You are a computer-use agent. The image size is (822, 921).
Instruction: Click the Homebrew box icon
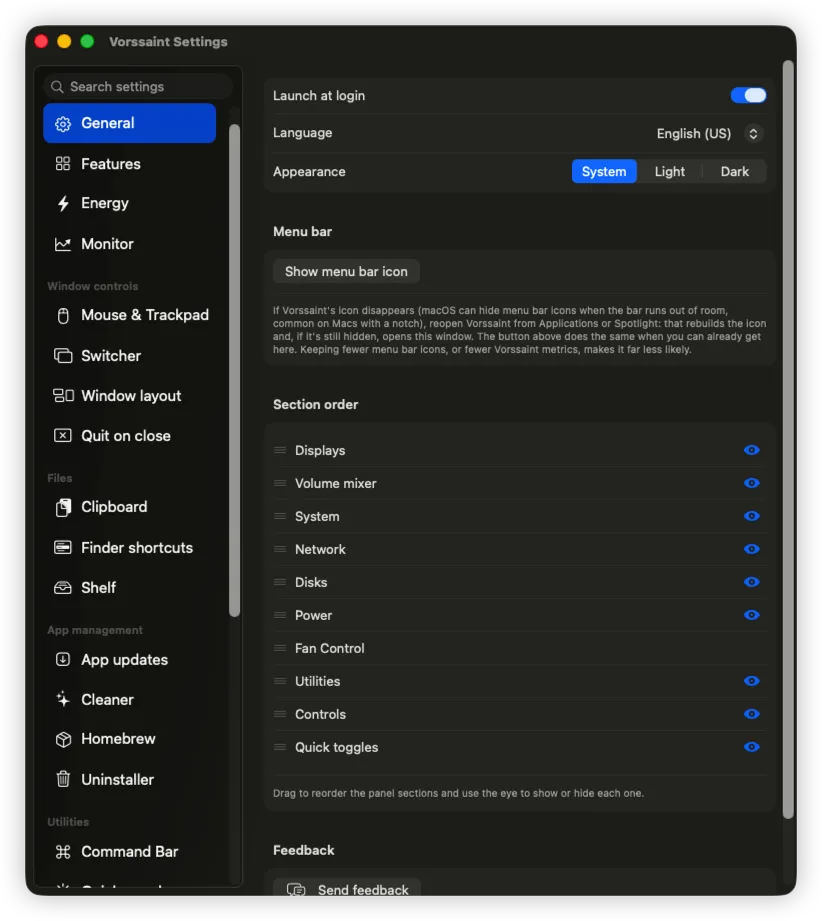[63, 740]
